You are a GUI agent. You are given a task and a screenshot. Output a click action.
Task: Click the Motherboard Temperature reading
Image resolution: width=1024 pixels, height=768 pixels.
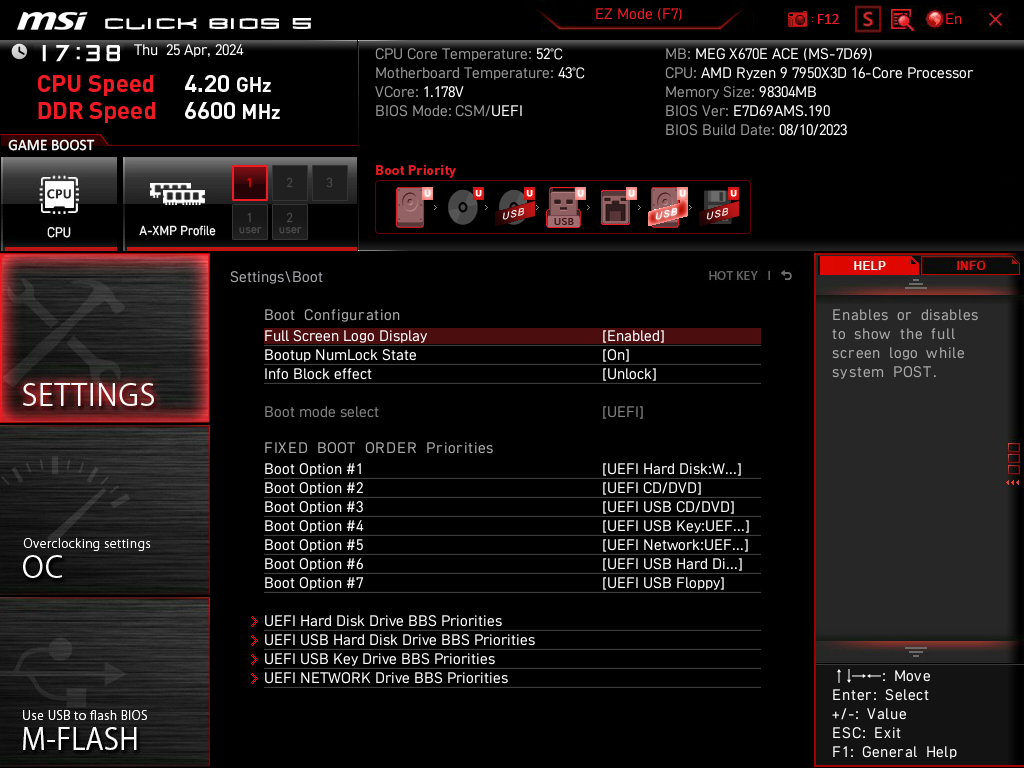pos(480,73)
